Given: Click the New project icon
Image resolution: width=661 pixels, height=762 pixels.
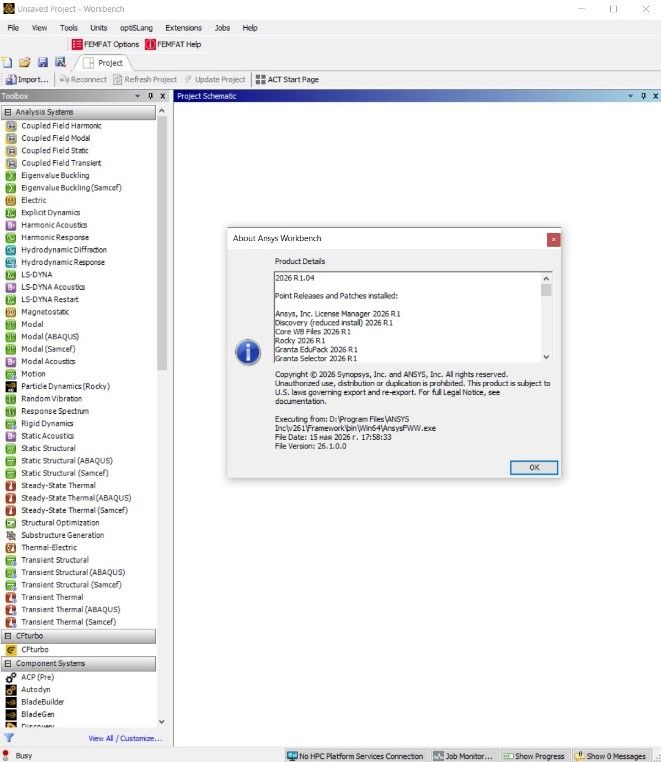Looking at the screenshot, I should (x=7, y=63).
